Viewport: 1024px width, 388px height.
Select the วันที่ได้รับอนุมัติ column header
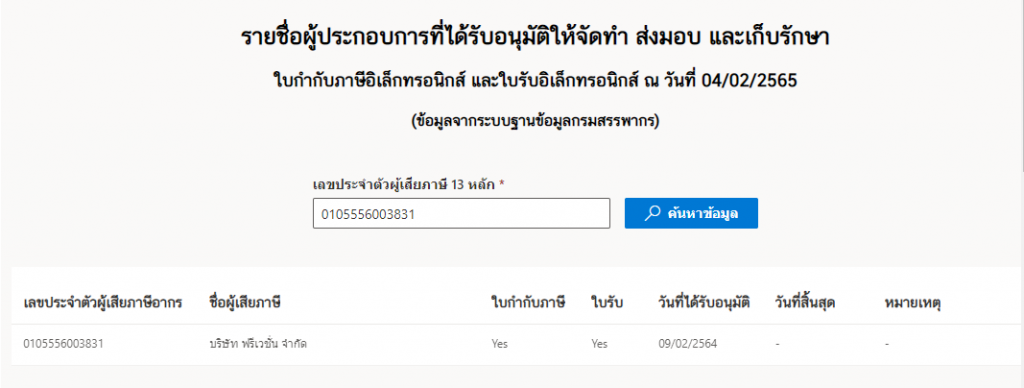704,303
